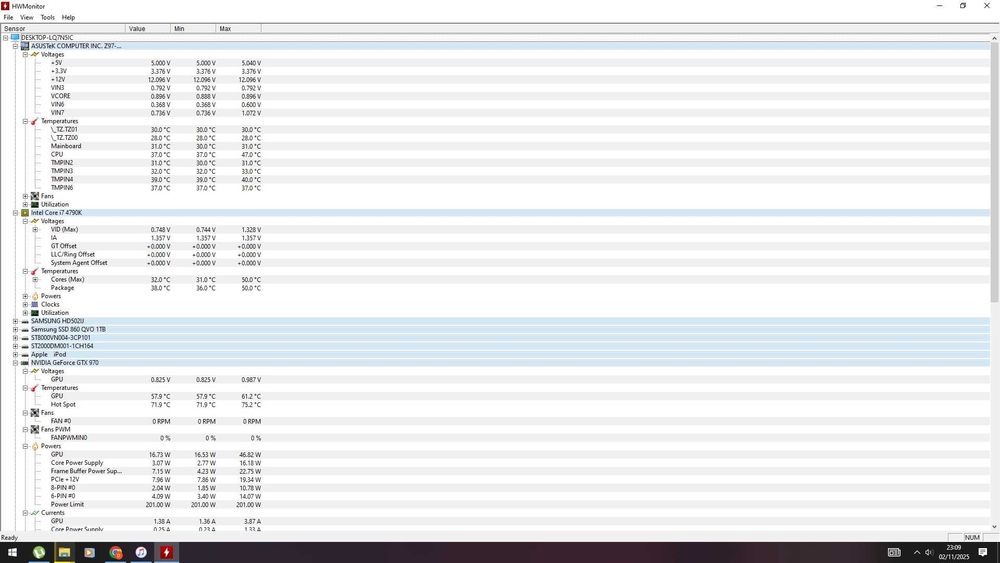Open the File menu
The image size is (1000, 563).
click(8, 17)
